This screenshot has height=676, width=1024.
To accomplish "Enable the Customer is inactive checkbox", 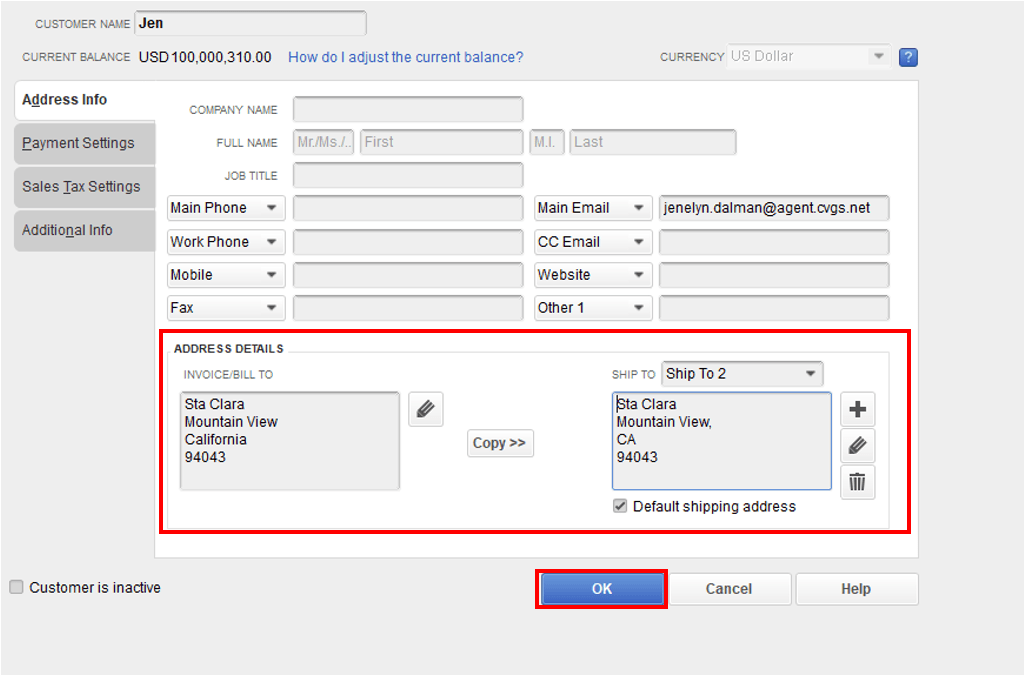I will 16,587.
